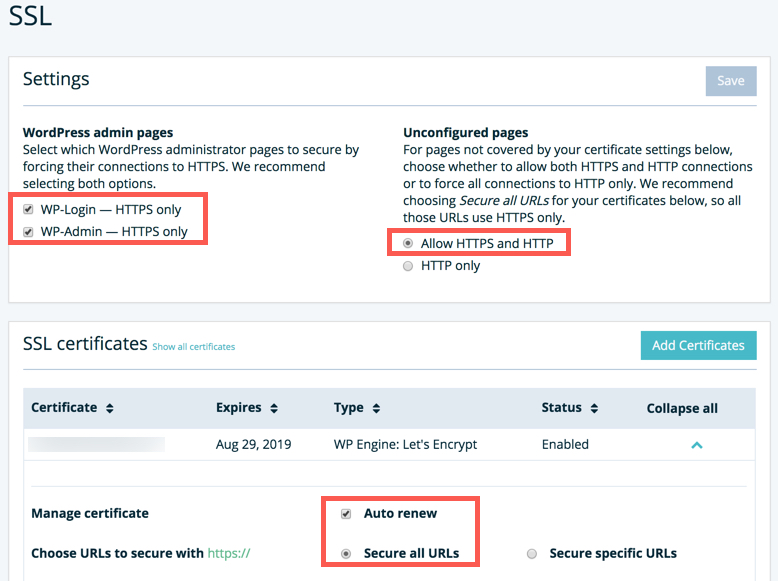Click Collapse all in table header
The width and height of the screenshot is (778, 581).
point(682,408)
